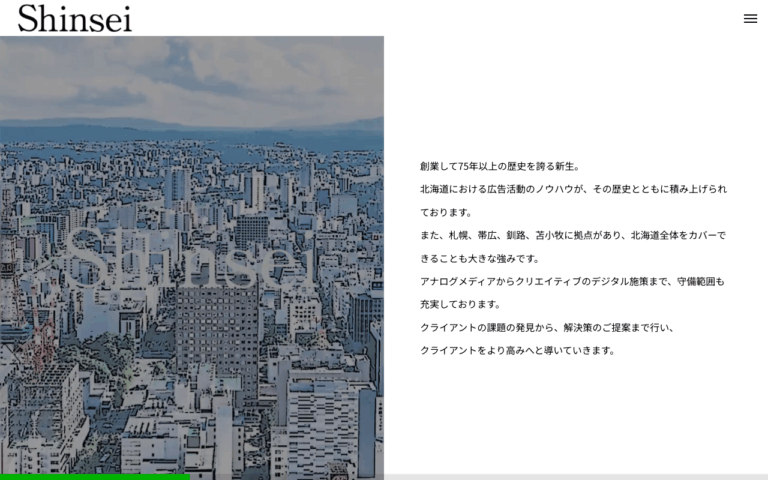
Task: Click line starting 'また、札幌、帯広、釧路、苫小牧'
Action: (x=573, y=236)
